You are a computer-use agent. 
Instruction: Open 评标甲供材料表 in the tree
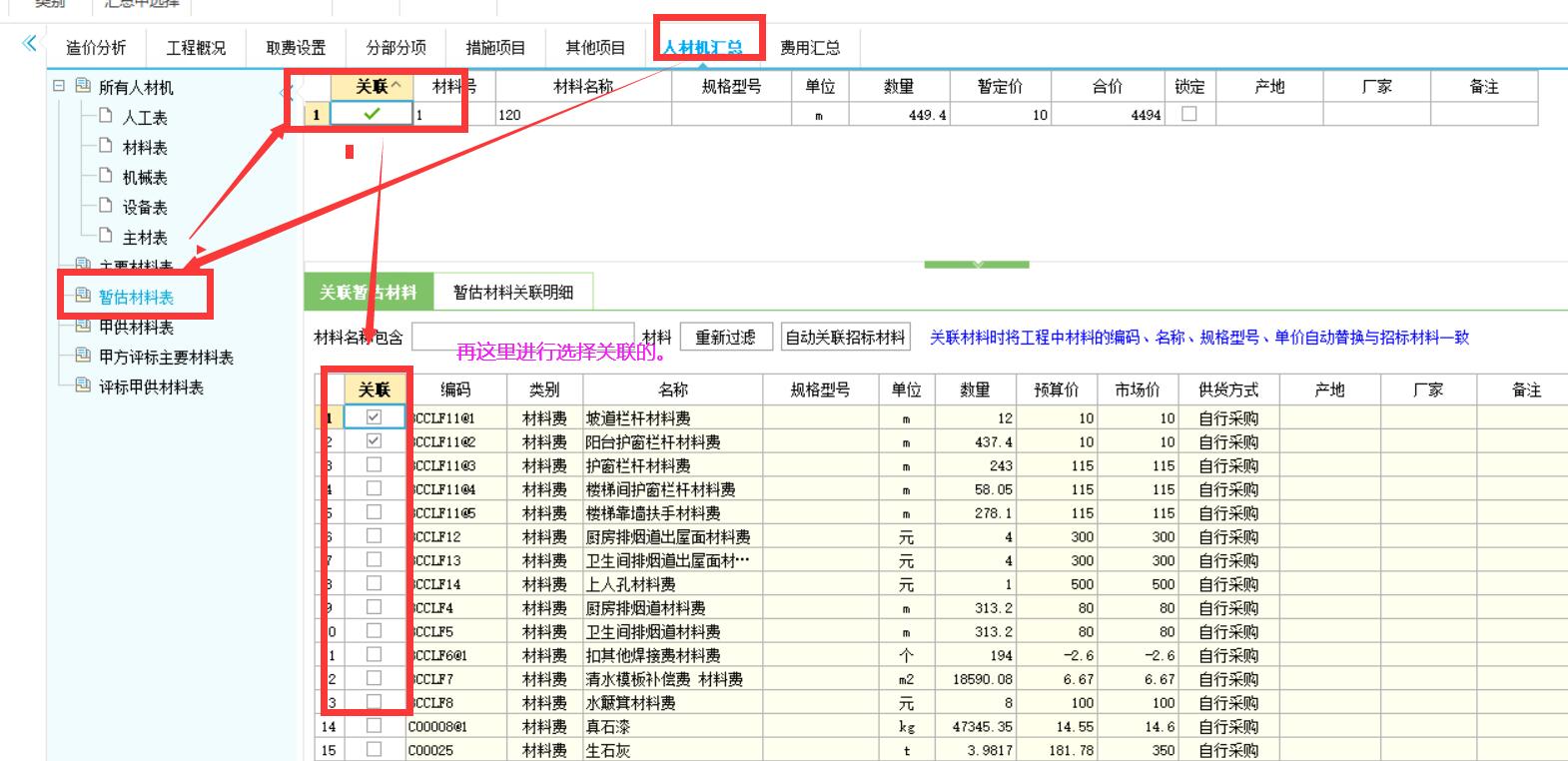pos(151,387)
